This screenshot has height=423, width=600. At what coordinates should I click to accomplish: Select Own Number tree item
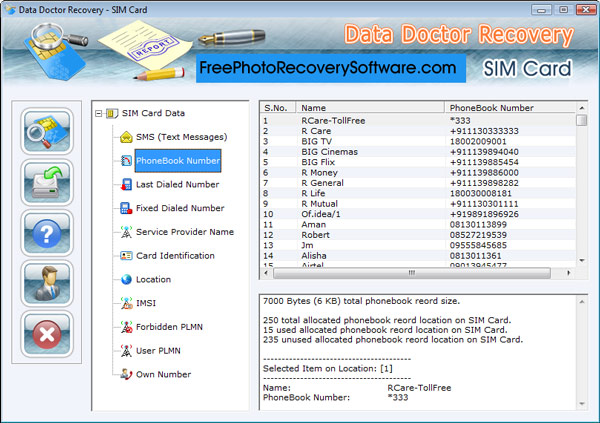[163, 374]
